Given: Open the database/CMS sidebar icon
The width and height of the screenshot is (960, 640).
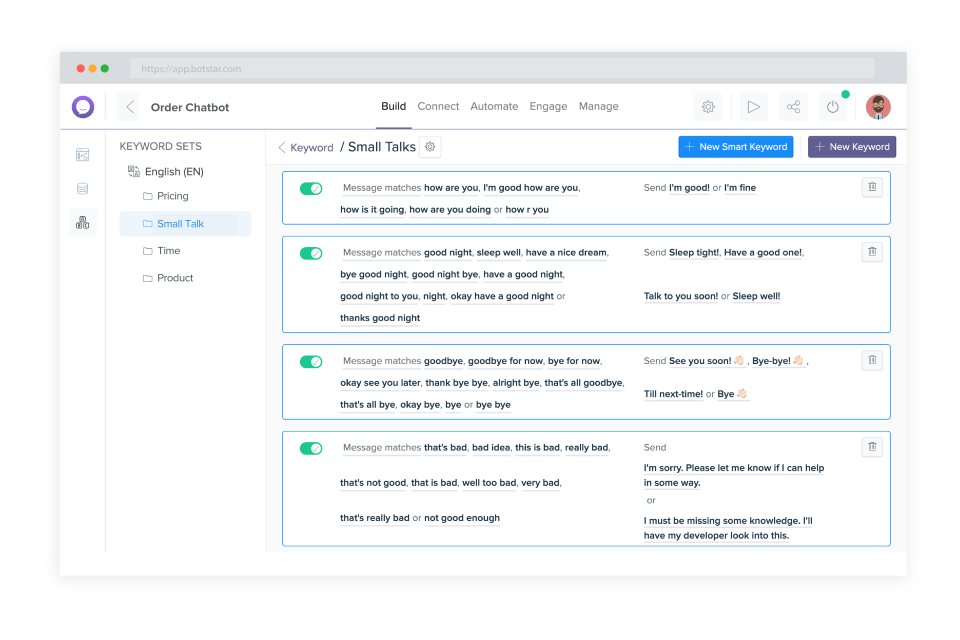Looking at the screenshot, I should tap(82, 188).
